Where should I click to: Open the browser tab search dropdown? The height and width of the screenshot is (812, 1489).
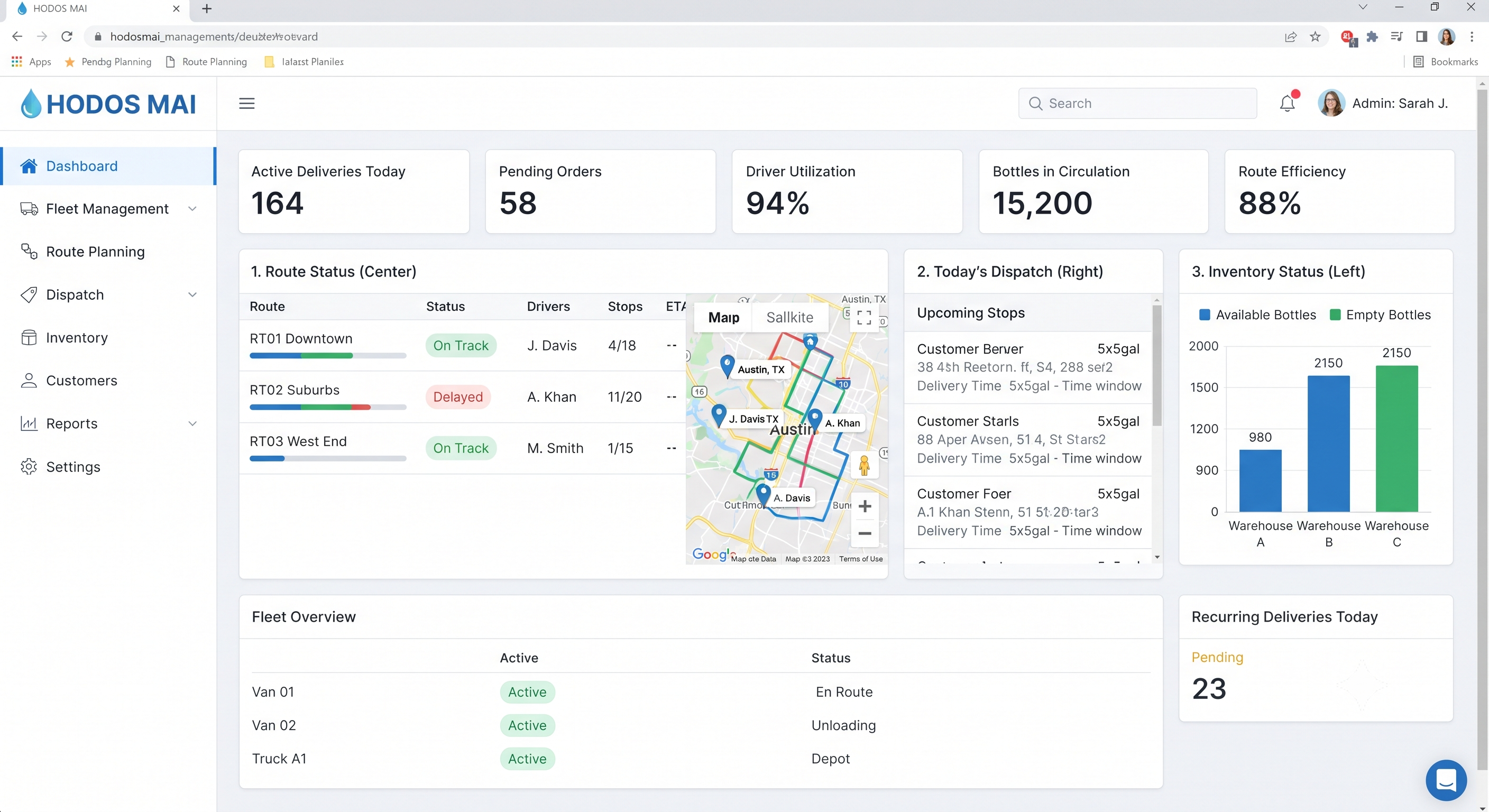pyautogui.click(x=1363, y=7)
